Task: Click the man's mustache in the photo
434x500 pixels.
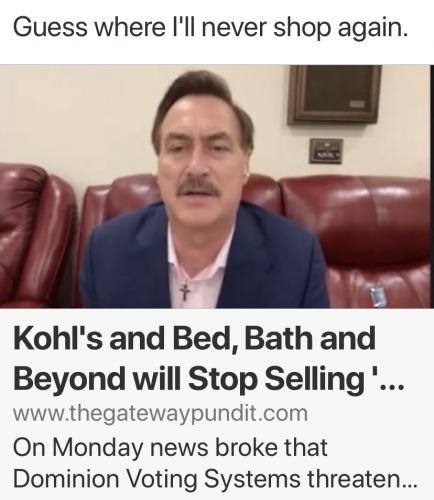Action: coord(197,187)
